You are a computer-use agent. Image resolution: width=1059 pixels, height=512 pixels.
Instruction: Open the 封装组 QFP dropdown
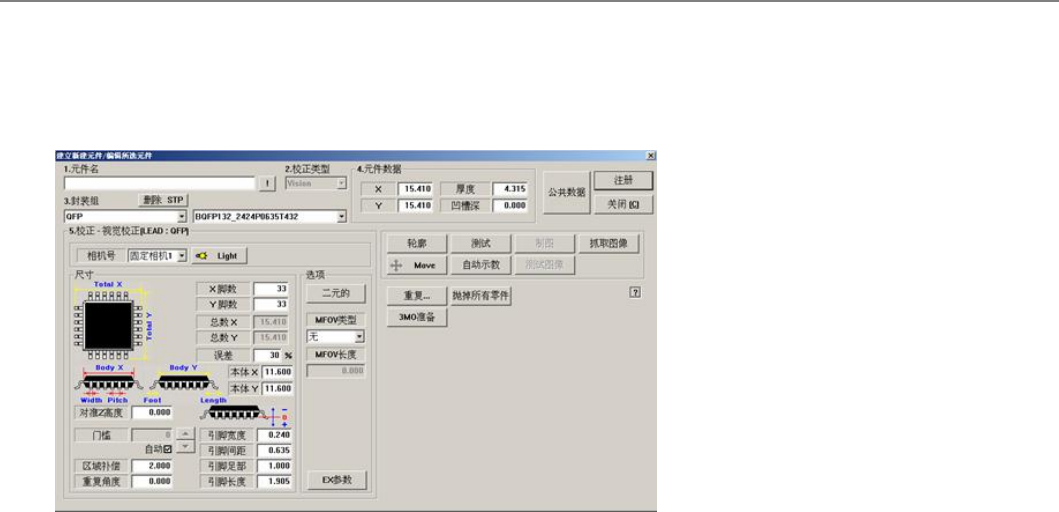[x=182, y=217]
